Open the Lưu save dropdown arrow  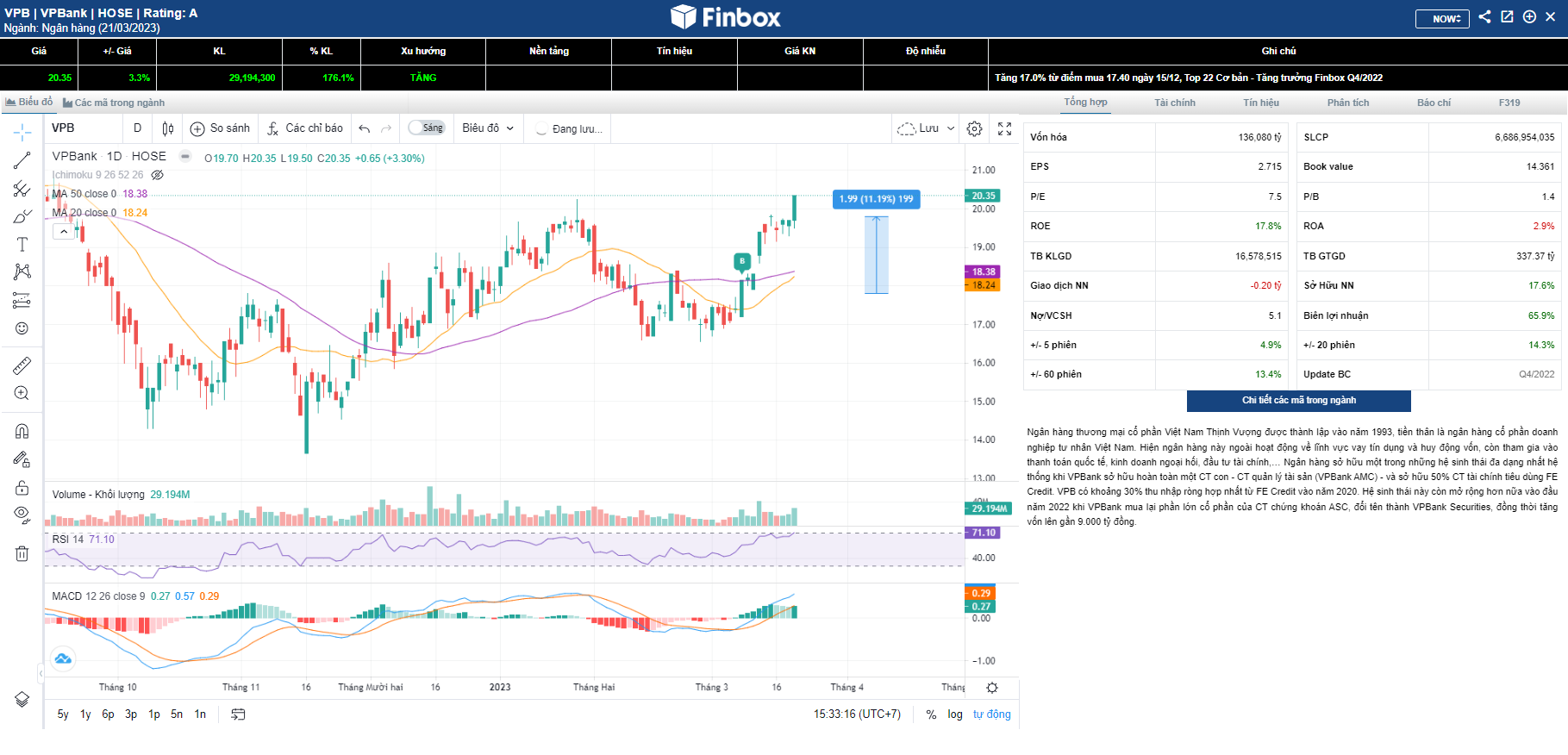(951, 128)
